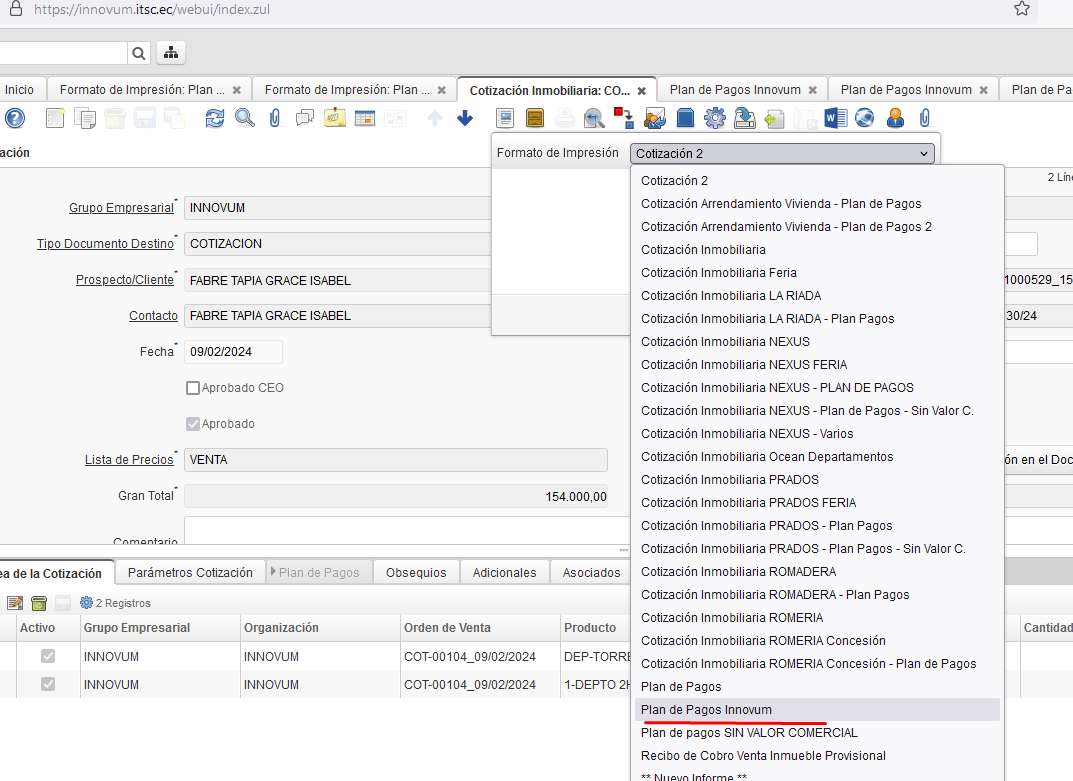Click the Word export icon

point(835,118)
